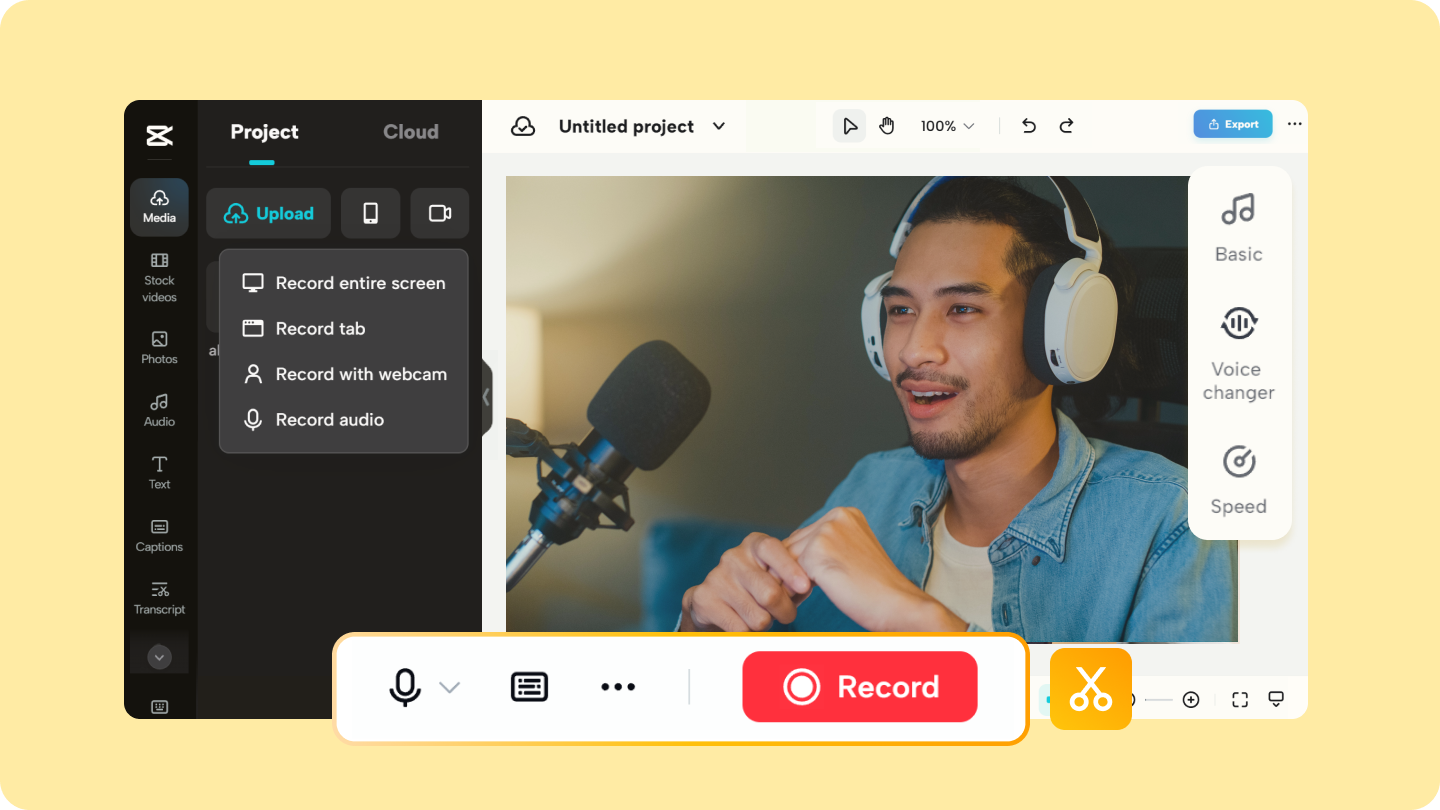Click the Export button

point(1232,123)
